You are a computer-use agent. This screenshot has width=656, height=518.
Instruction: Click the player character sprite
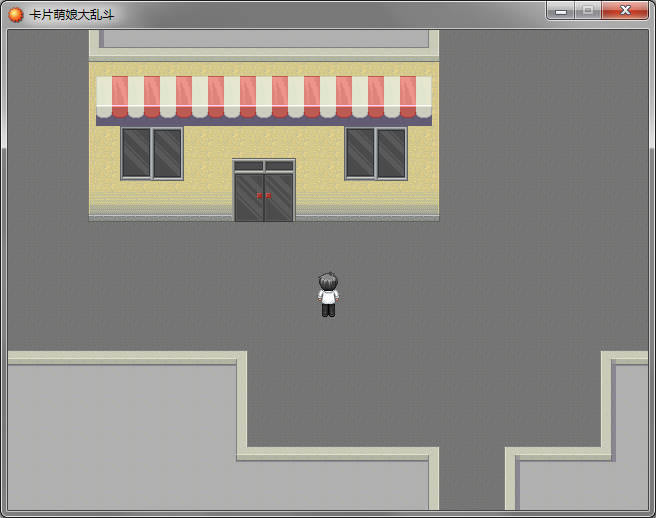click(328, 295)
